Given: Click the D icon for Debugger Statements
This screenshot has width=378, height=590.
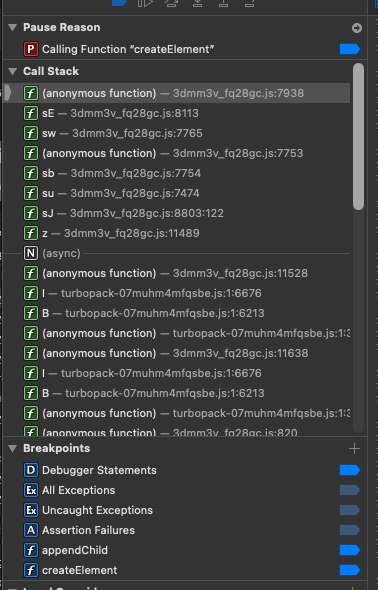Looking at the screenshot, I should (x=31, y=470).
